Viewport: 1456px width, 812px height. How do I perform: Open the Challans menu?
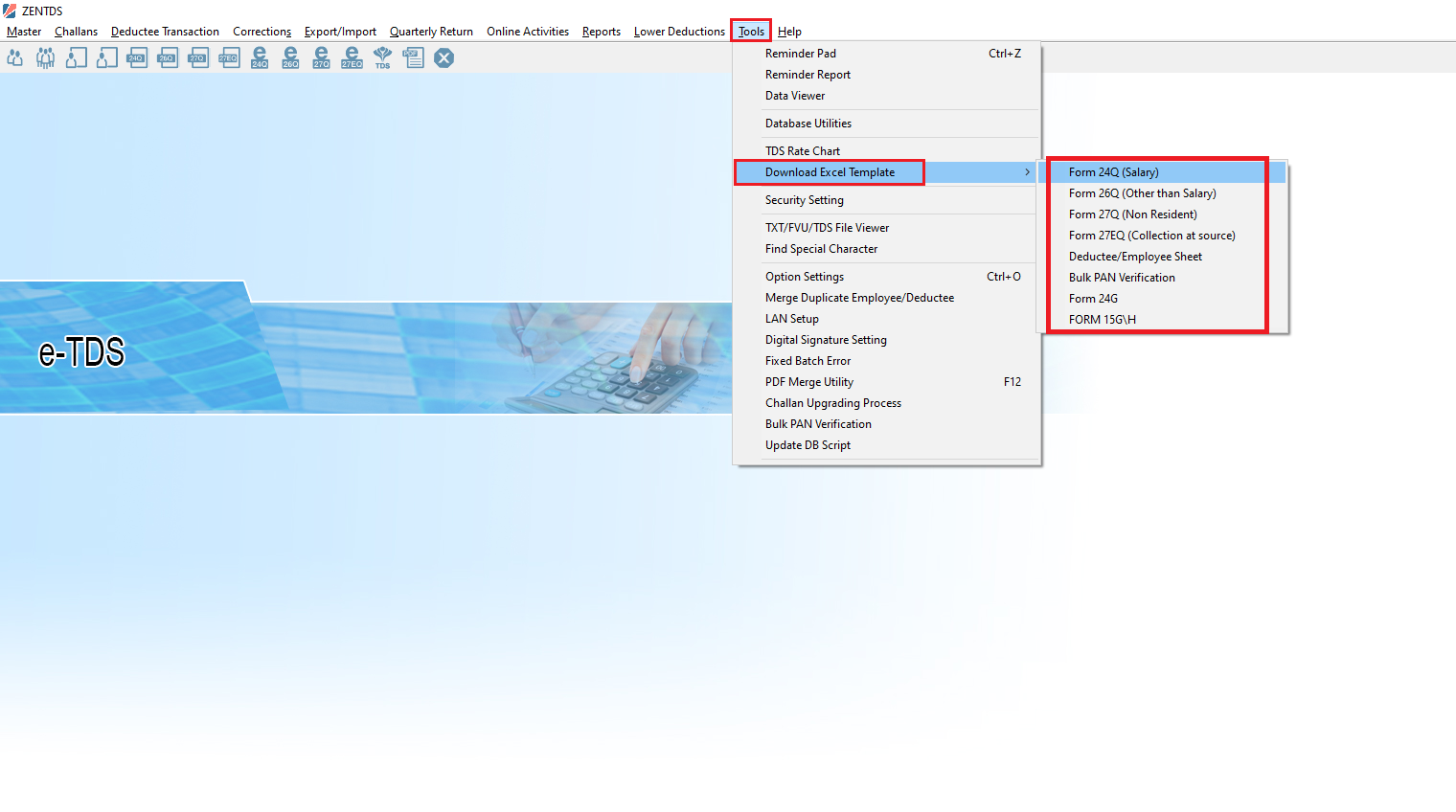point(76,32)
